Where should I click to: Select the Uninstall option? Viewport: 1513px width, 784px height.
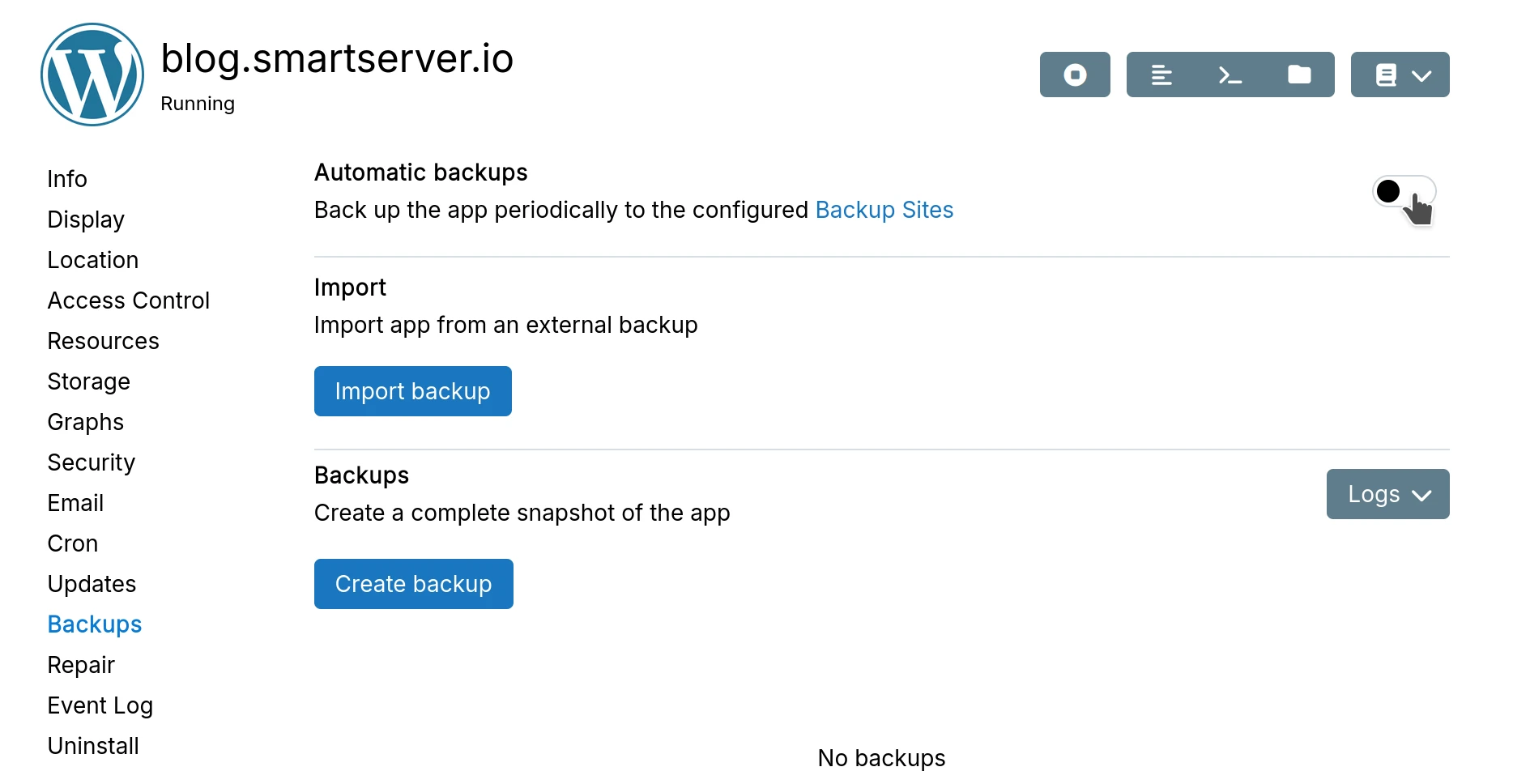click(93, 745)
